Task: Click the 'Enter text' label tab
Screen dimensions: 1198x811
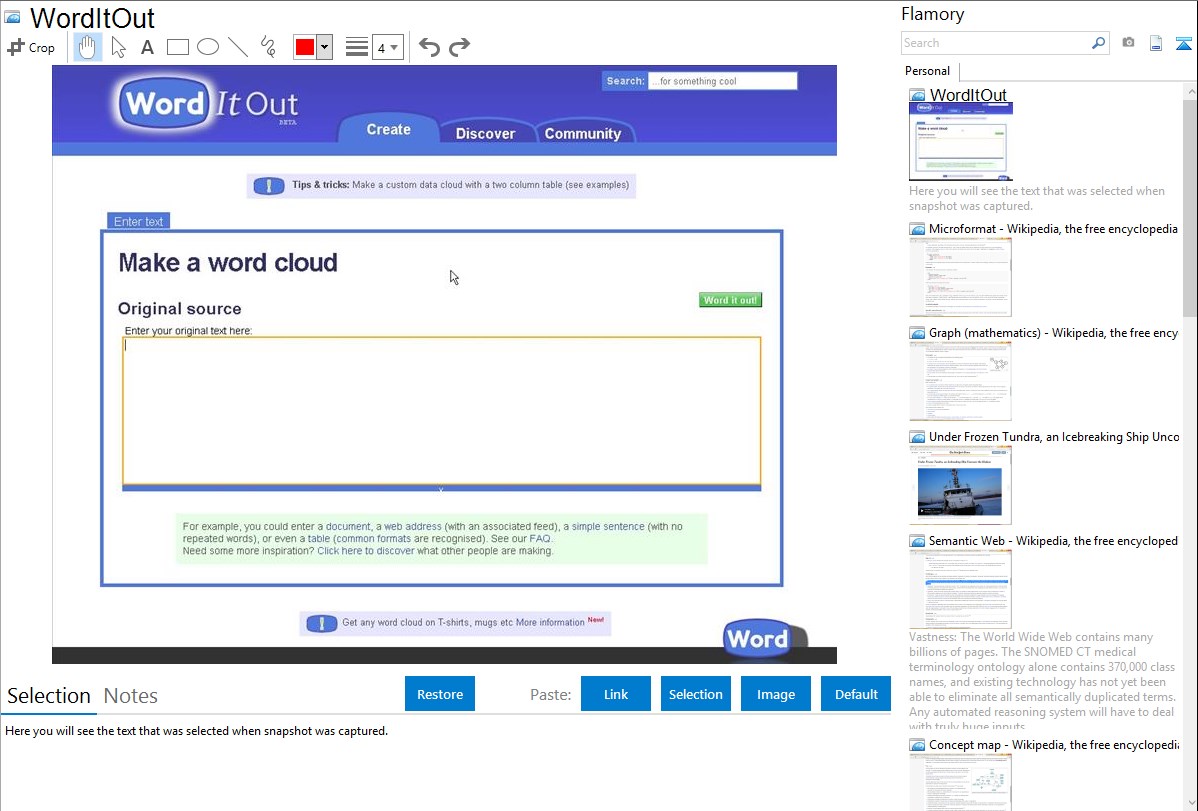Action: tap(138, 222)
